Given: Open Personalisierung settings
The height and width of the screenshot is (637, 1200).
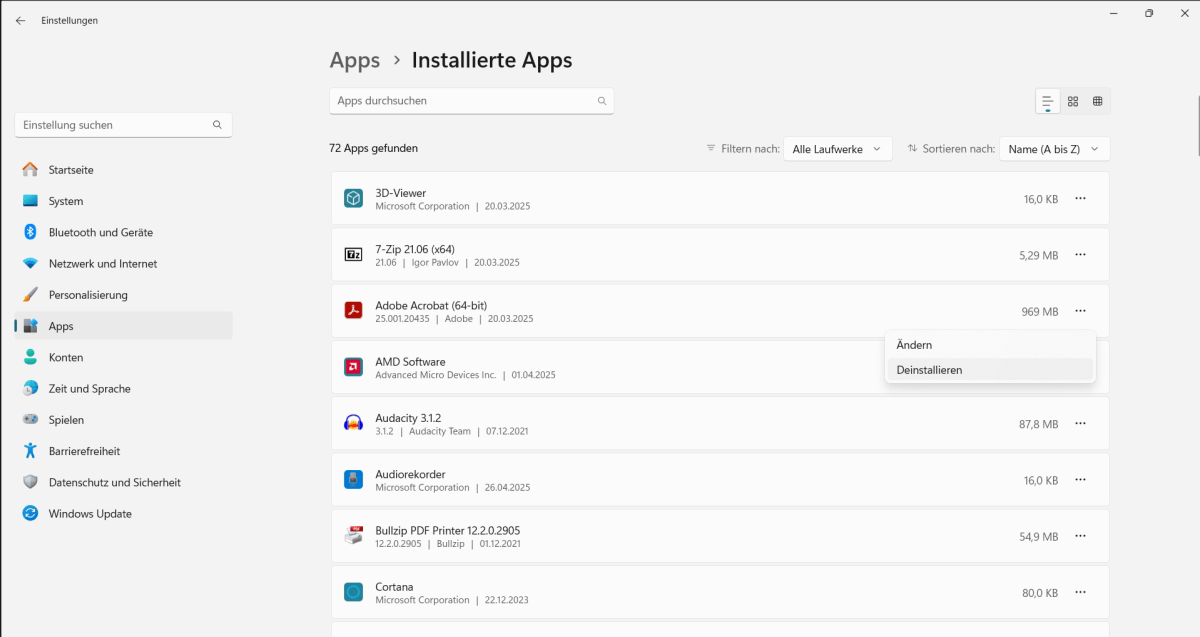Looking at the screenshot, I should pos(124,295).
